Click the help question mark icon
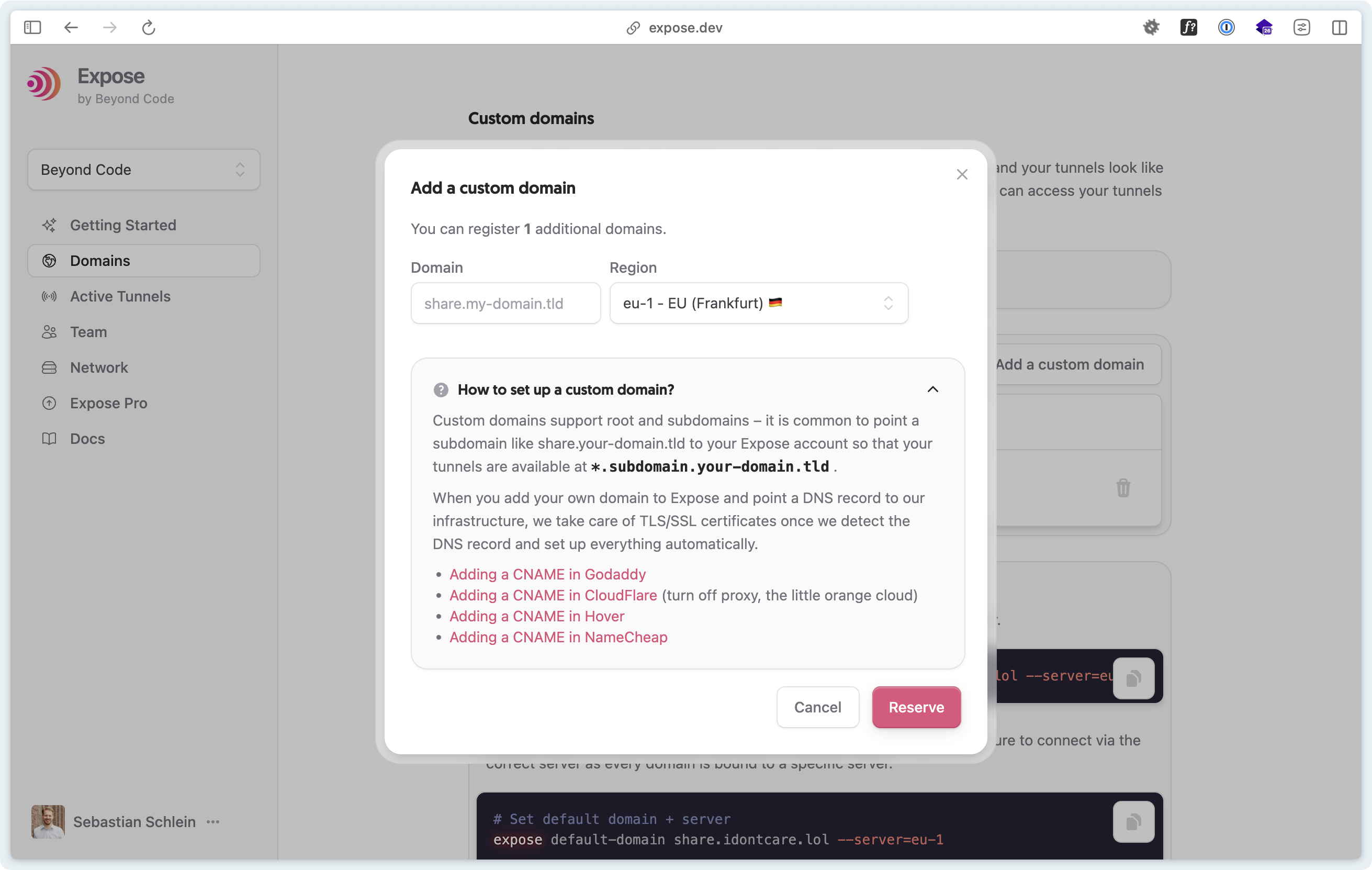Image resolution: width=1372 pixels, height=870 pixels. coord(441,390)
